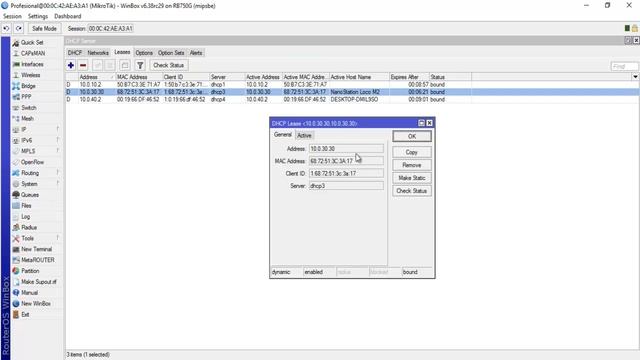Click Make Static button

412,178
